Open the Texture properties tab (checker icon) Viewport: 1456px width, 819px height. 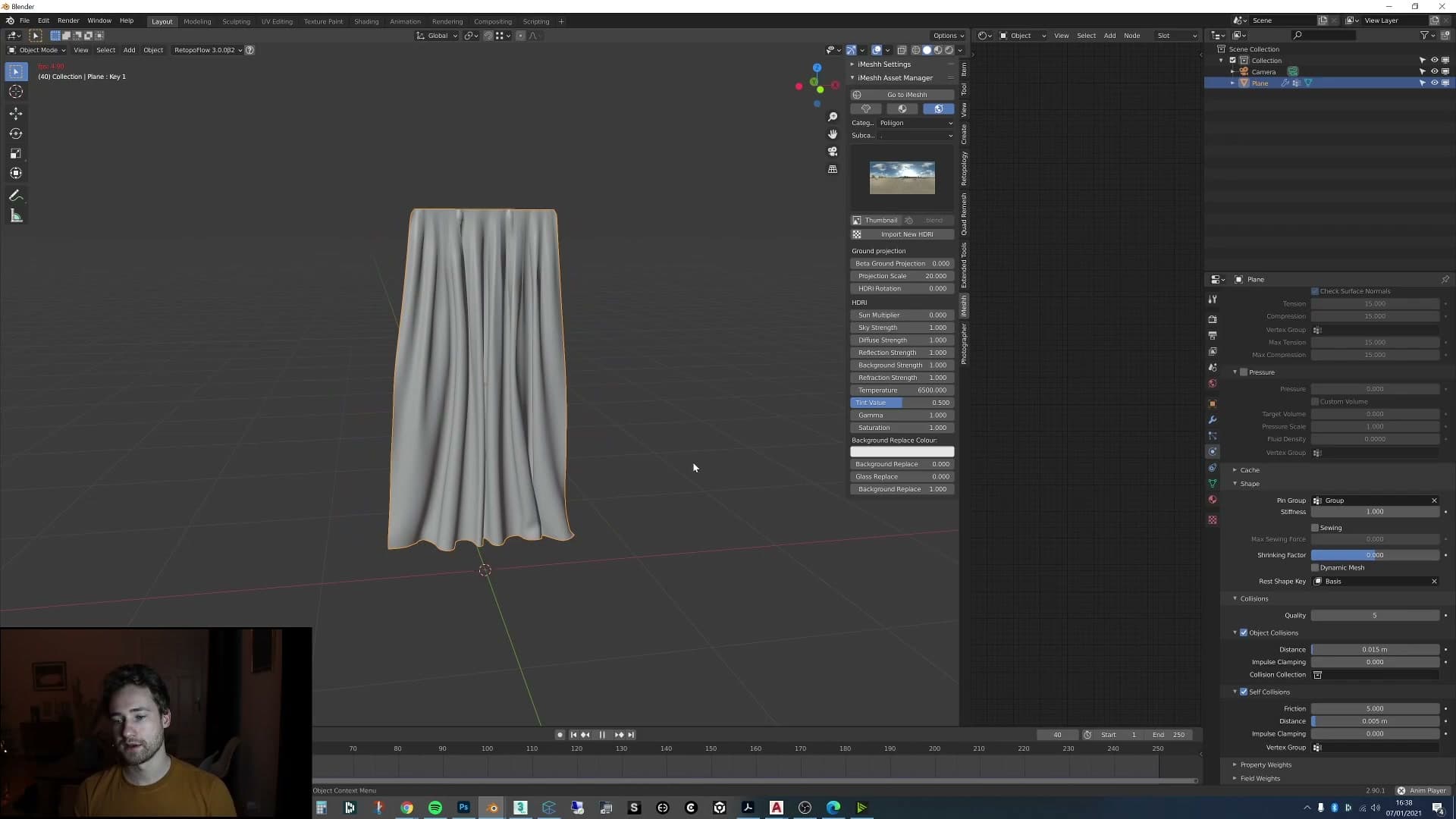click(x=1213, y=520)
